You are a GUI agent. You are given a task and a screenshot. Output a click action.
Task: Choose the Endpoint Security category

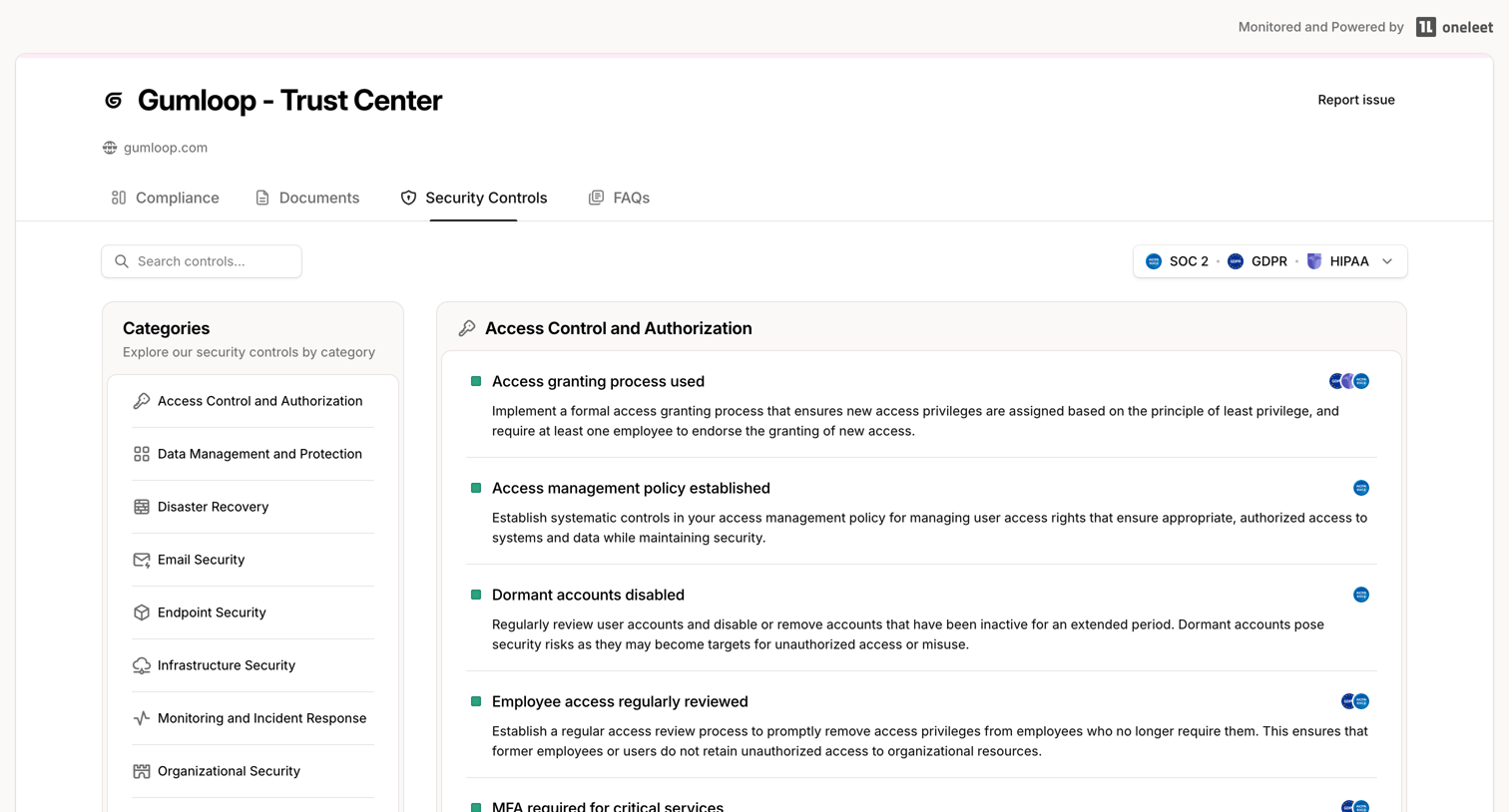[252, 612]
